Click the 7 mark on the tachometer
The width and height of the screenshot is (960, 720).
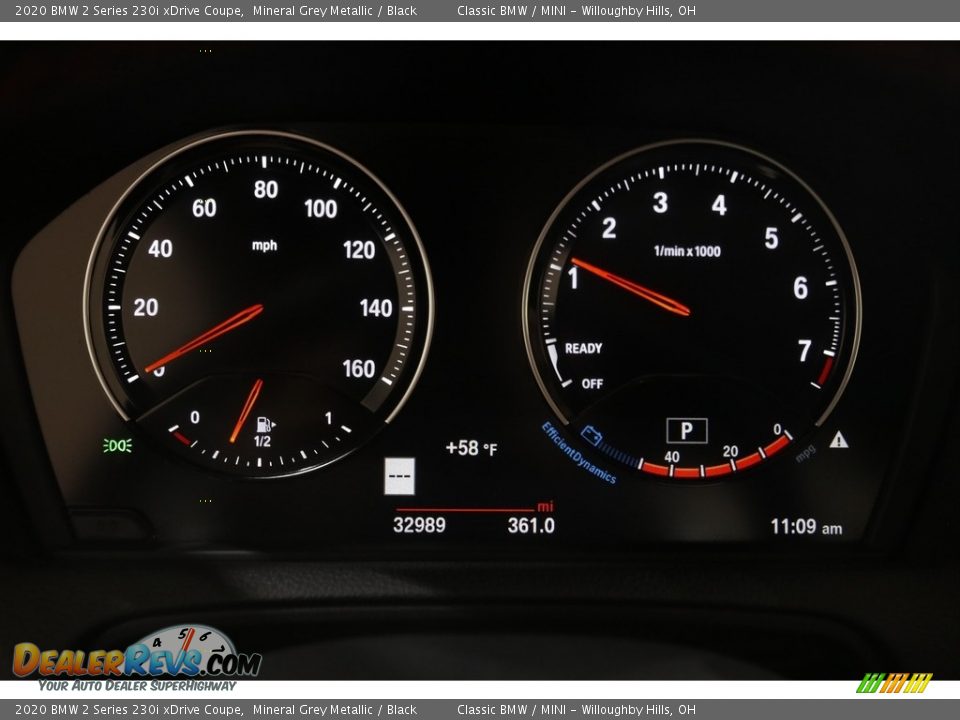(804, 351)
